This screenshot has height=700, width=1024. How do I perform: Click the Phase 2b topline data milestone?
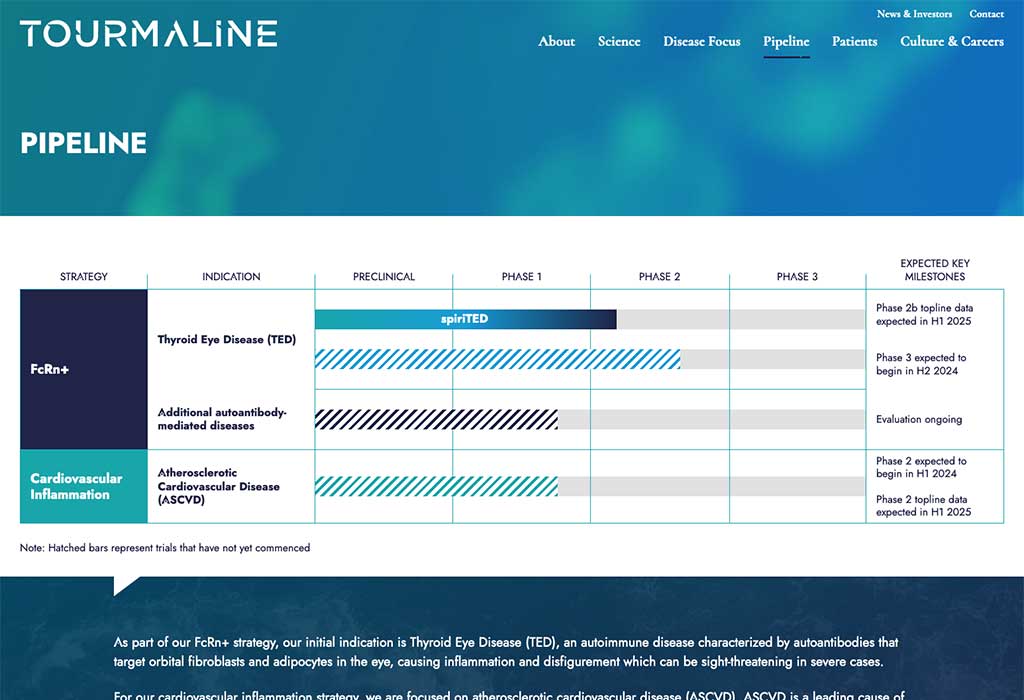[922, 314]
